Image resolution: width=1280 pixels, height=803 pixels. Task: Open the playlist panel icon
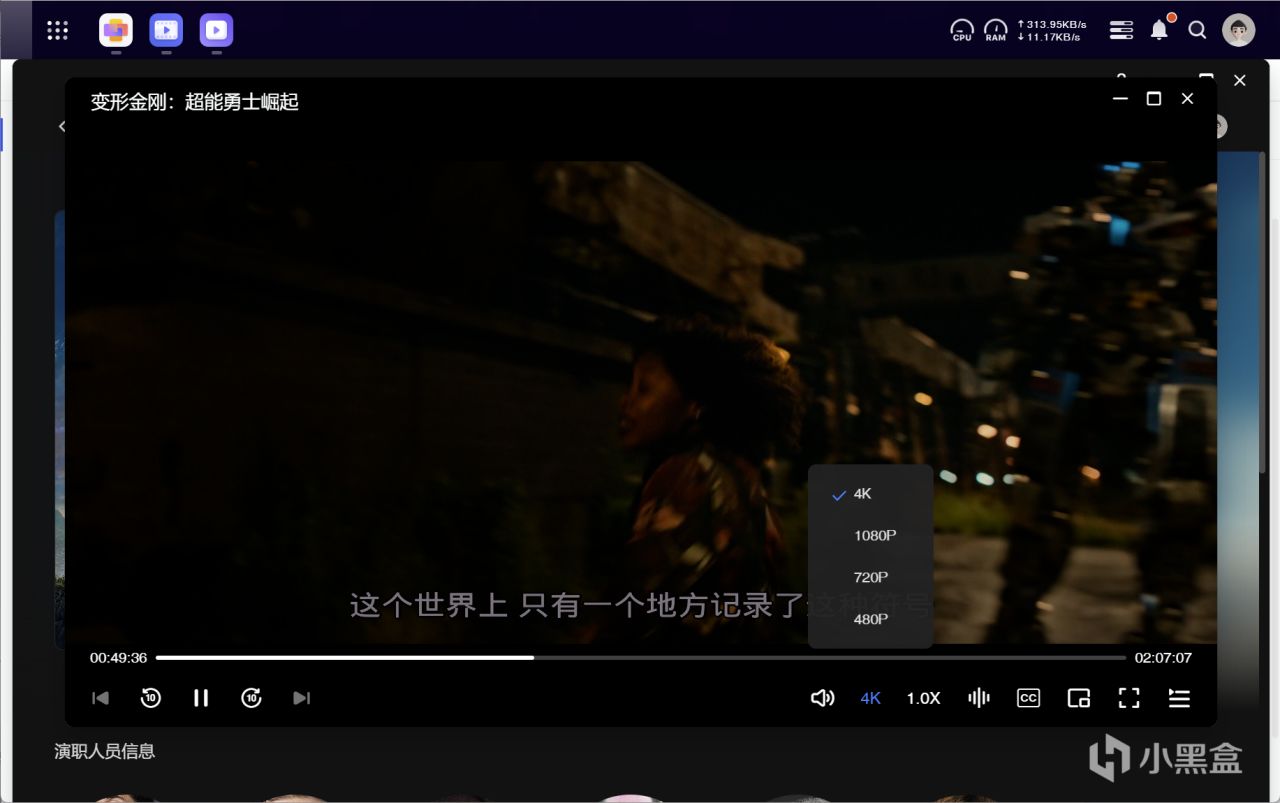tap(1179, 698)
